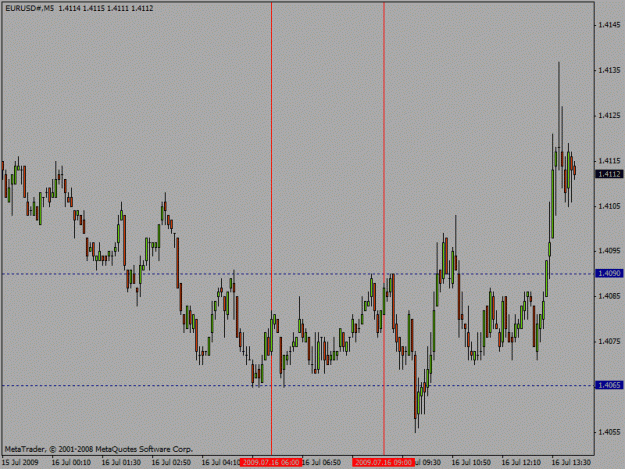The width and height of the screenshot is (625, 469).
Task: Click the 16 Jul 01:30 time axis label
Action: point(121,462)
